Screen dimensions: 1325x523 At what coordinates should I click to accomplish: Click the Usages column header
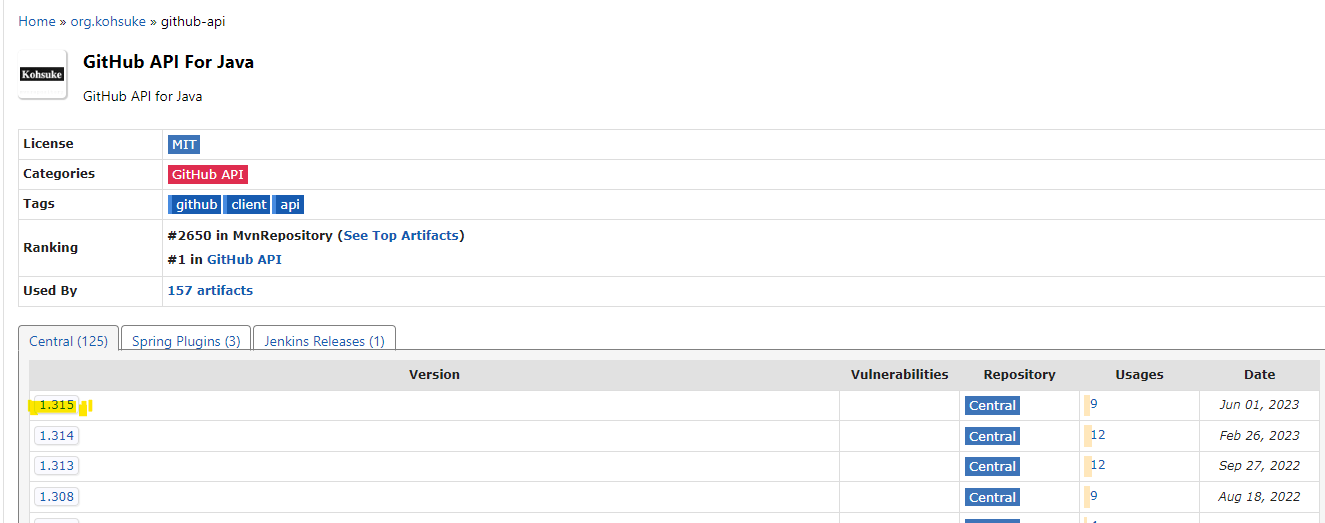pyautogui.click(x=1139, y=375)
